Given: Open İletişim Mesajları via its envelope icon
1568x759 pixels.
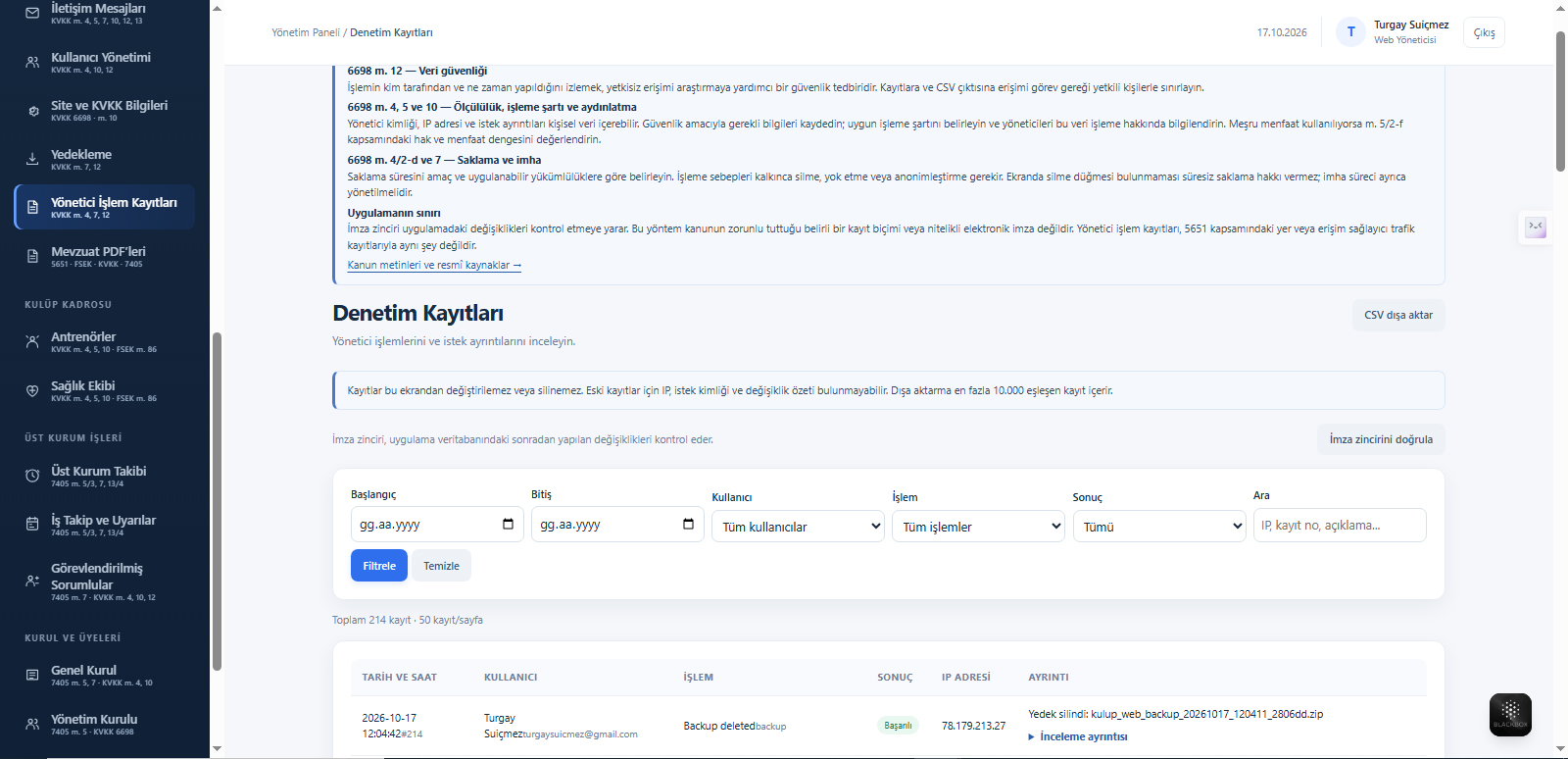Looking at the screenshot, I should pos(32,14).
